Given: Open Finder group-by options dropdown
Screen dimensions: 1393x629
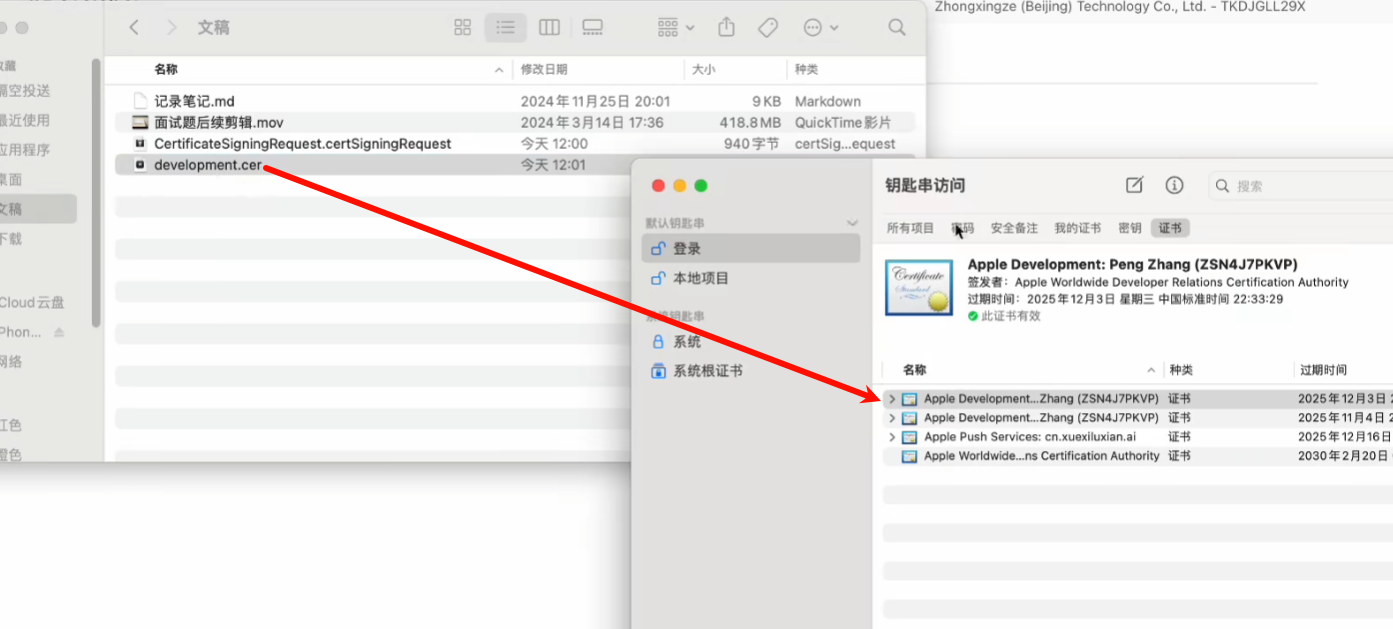Looking at the screenshot, I should (x=676, y=28).
